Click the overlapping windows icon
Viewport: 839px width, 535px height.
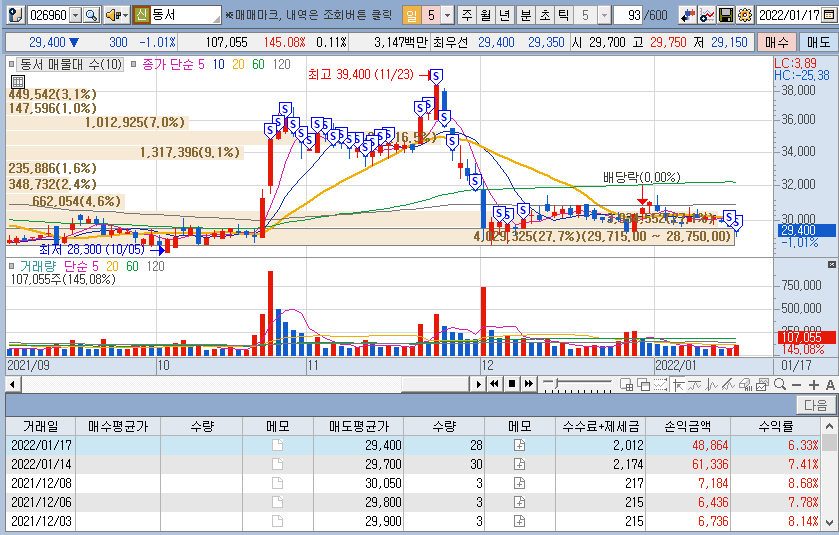coord(643,384)
